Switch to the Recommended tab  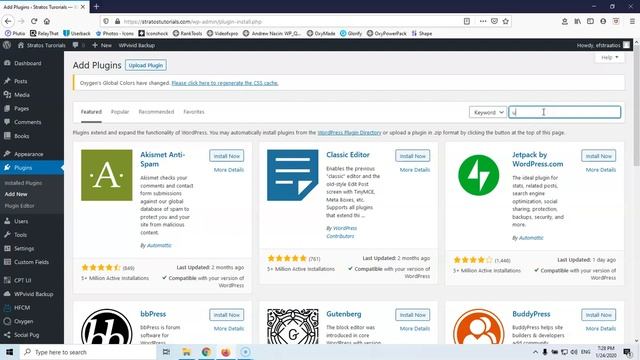[x=156, y=112]
